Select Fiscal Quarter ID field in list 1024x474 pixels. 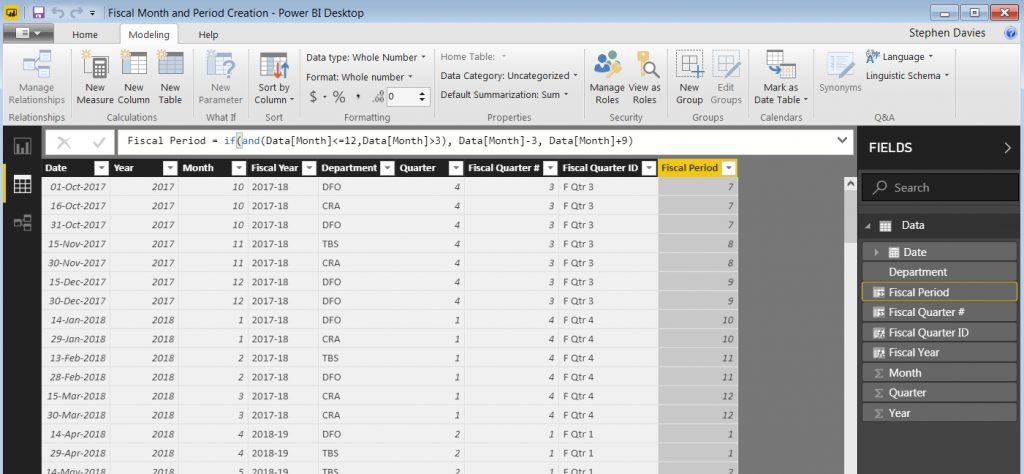[x=928, y=332]
